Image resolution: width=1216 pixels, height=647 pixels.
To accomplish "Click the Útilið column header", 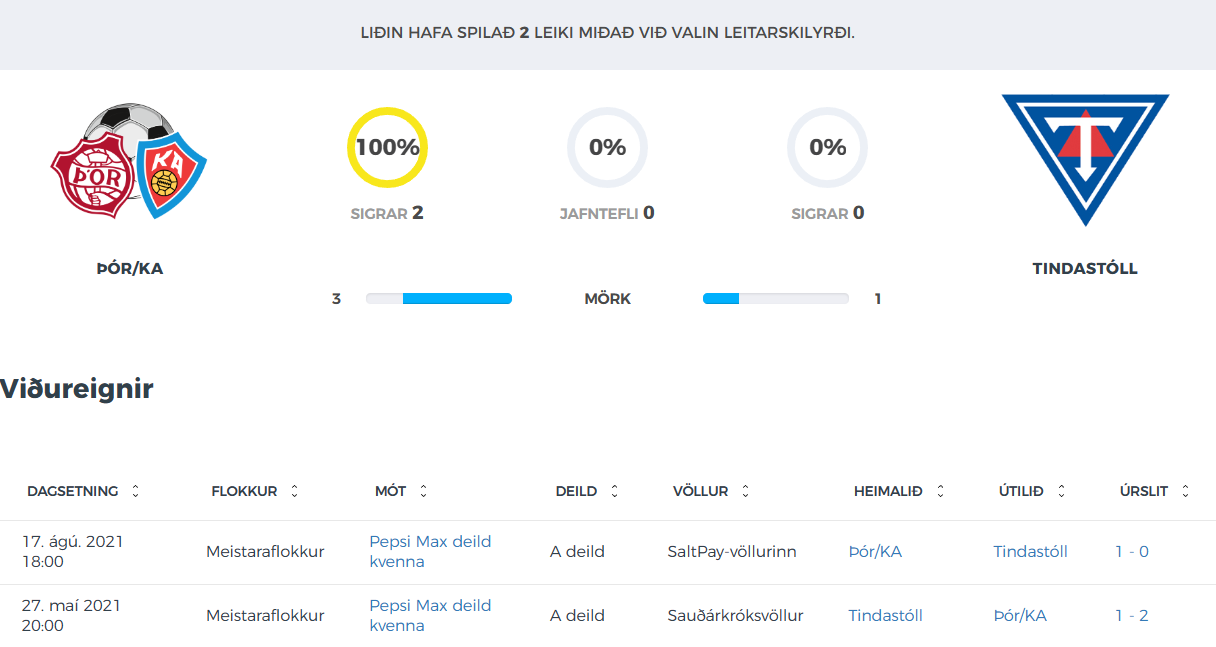I will pyautogui.click(x=1021, y=491).
